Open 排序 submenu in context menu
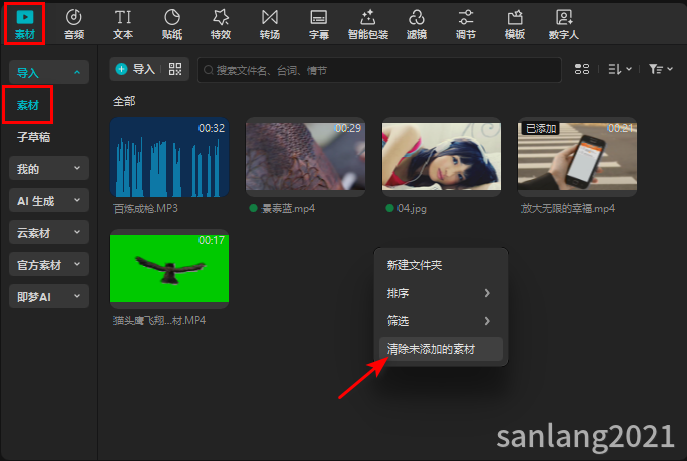 coord(441,293)
